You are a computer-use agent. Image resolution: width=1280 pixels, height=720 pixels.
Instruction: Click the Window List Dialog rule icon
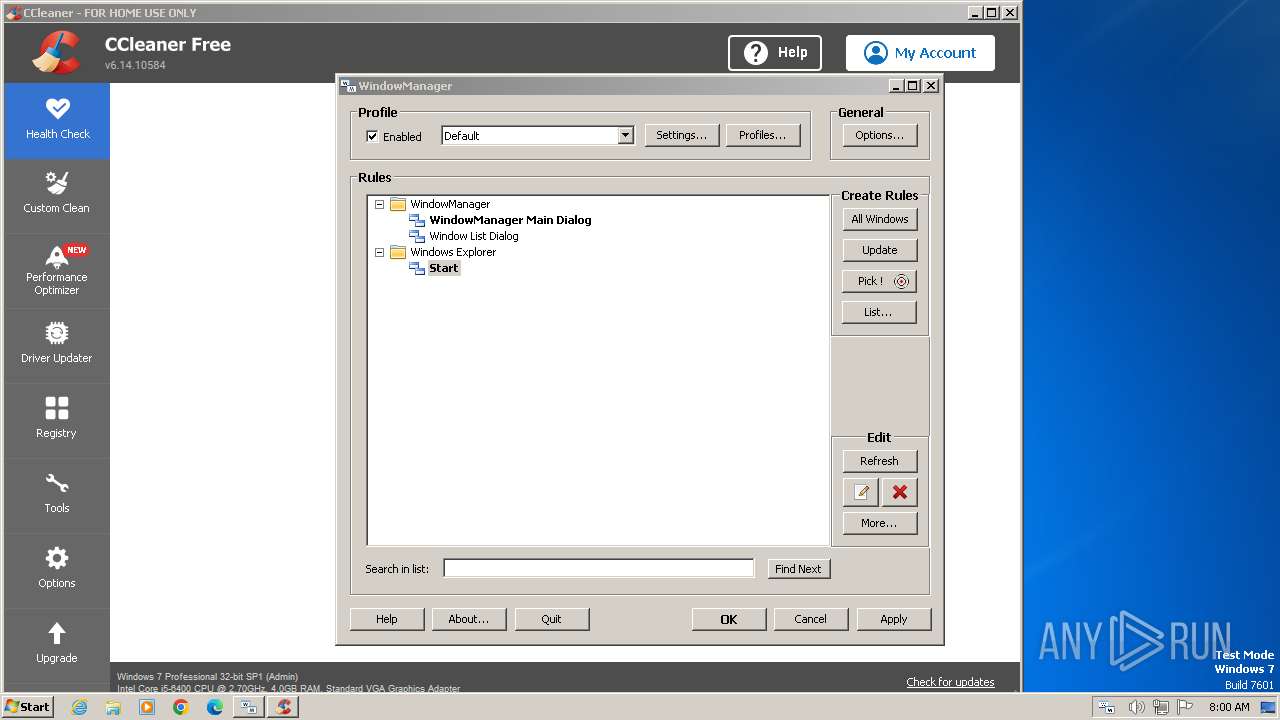pos(417,236)
